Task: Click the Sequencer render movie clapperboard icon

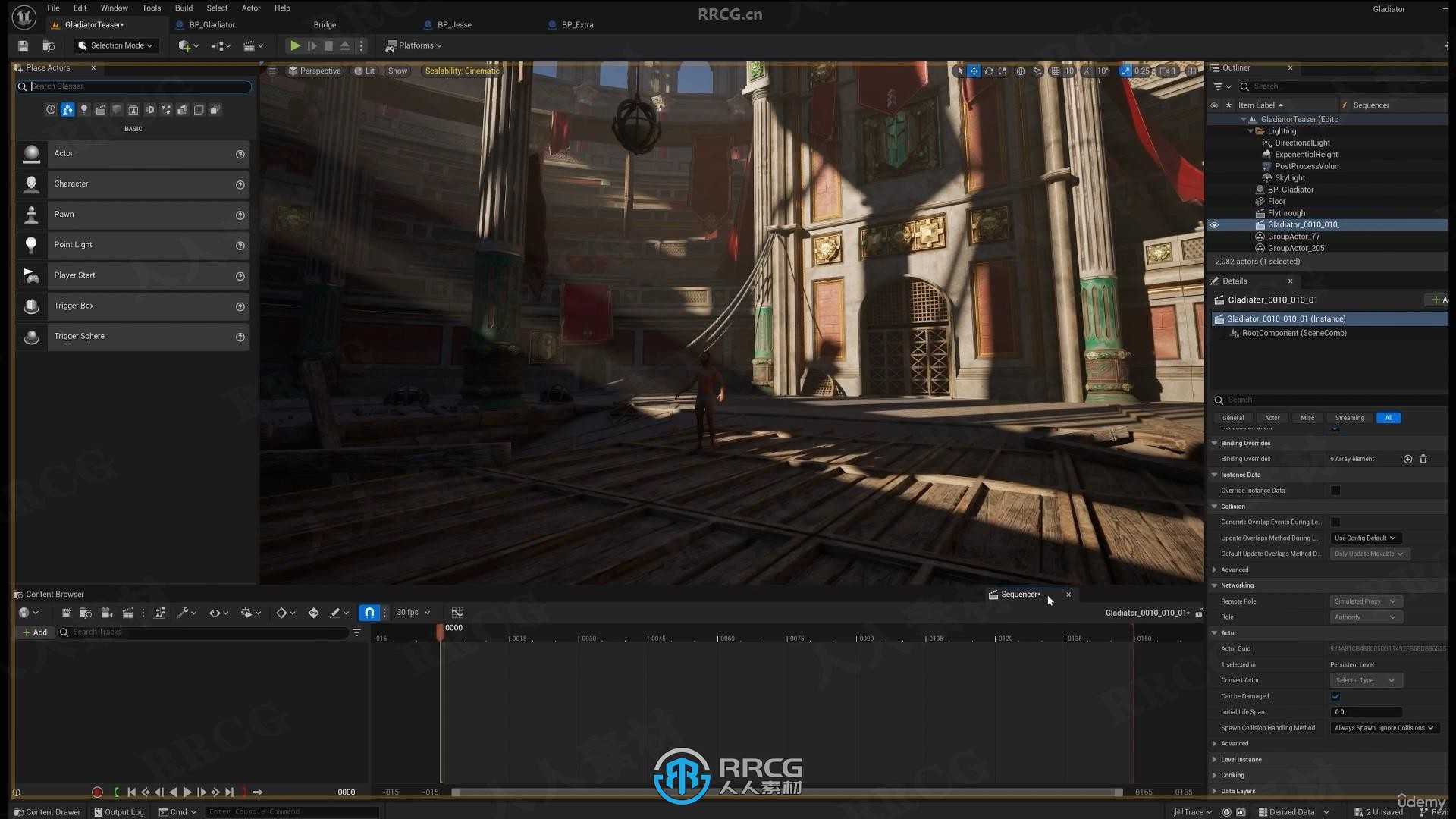Action: [x=127, y=613]
